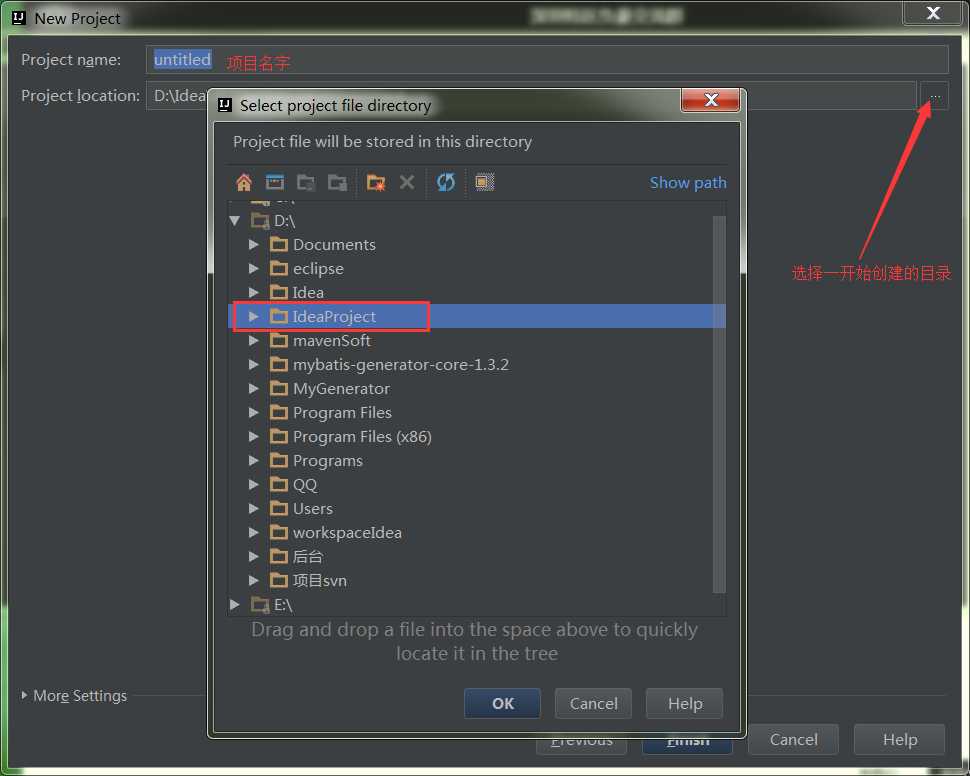Expand the Documents folder
Image resolution: width=970 pixels, height=776 pixels.
tap(253, 244)
